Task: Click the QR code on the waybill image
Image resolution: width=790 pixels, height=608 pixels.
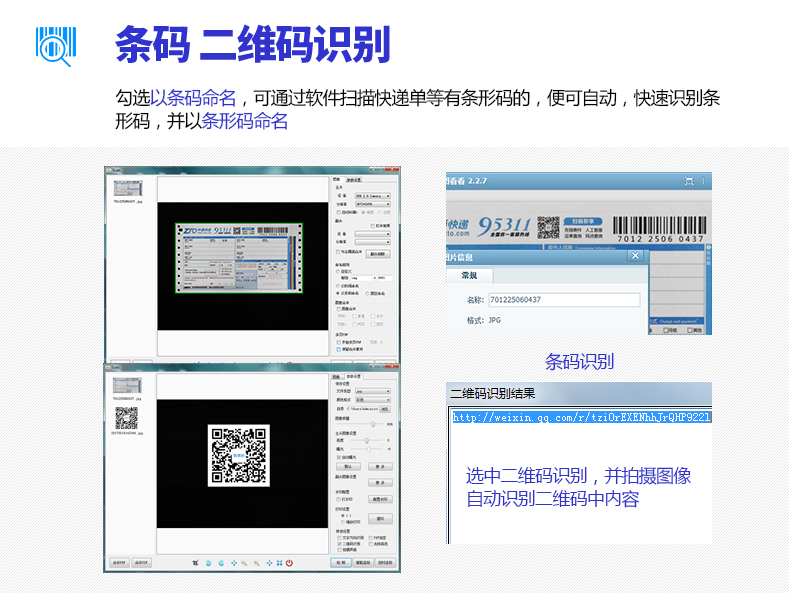Action: coord(548,227)
